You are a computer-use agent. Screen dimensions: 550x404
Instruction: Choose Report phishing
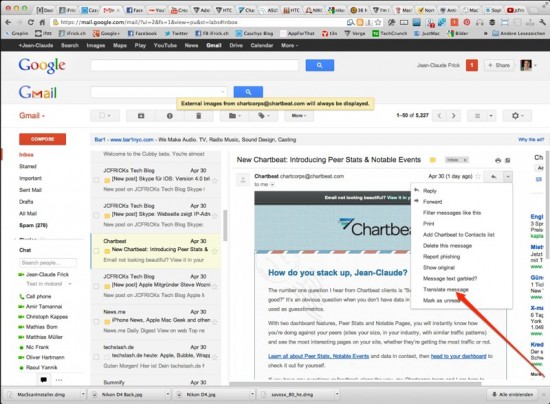click(441, 256)
